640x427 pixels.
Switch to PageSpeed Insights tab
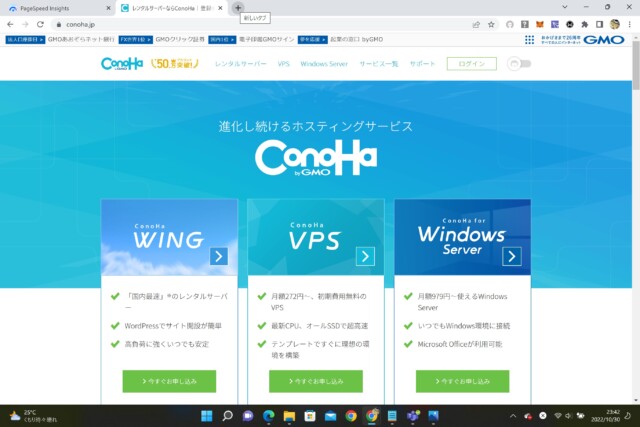pyautogui.click(x=58, y=8)
